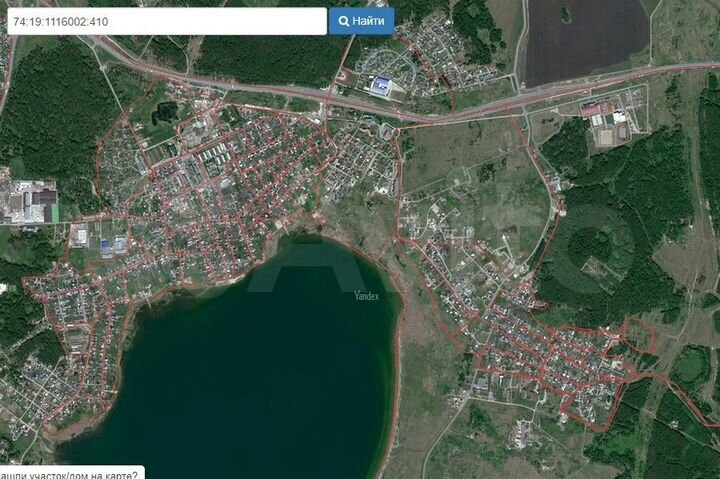The height and width of the screenshot is (479, 720).
Task: Click the cadastral number search field
Action: coord(166,21)
